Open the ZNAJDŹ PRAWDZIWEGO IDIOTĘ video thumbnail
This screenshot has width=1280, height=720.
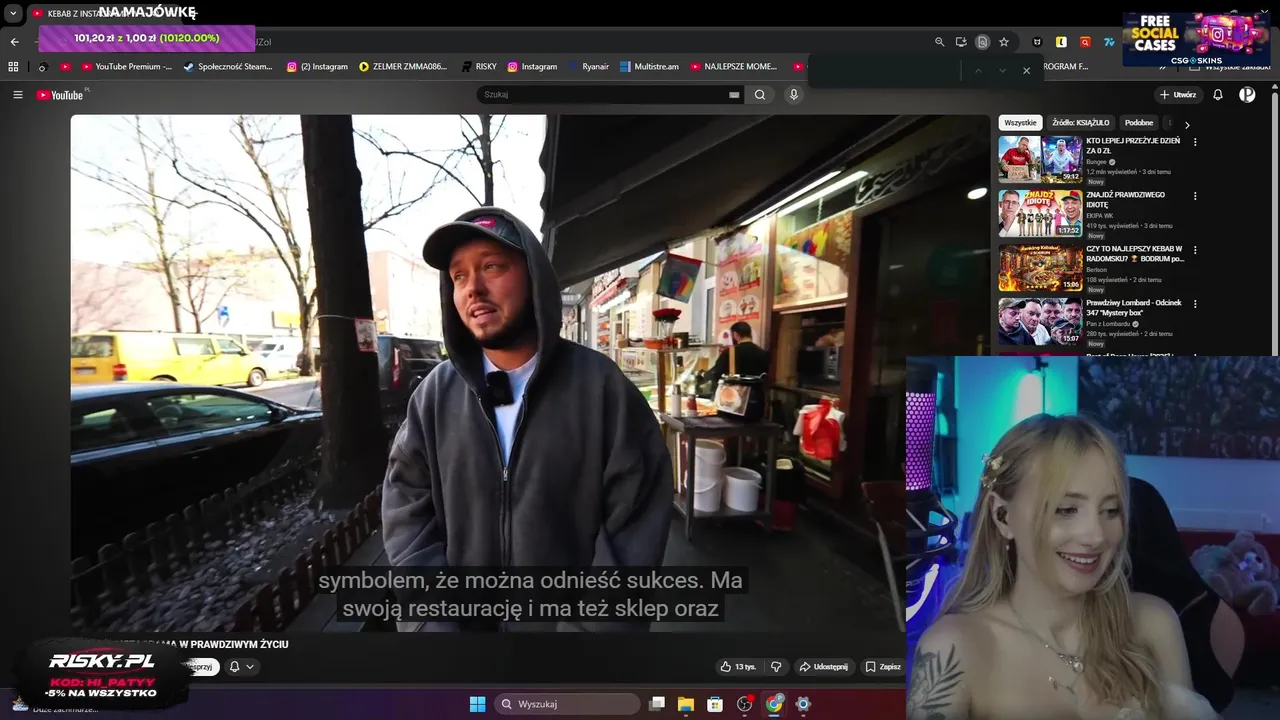(1040, 213)
